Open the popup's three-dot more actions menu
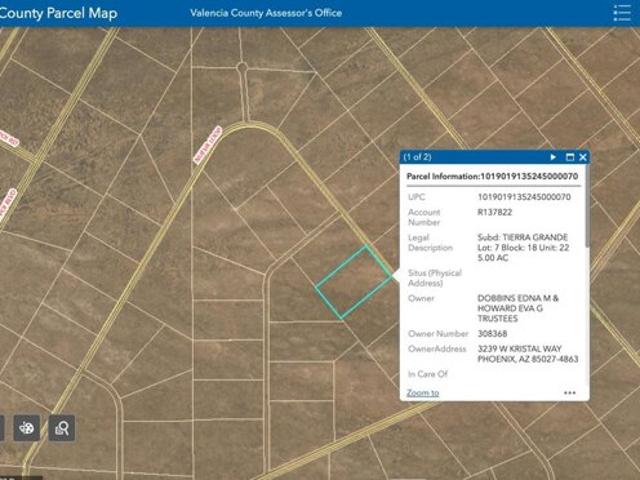The height and width of the screenshot is (480, 640). tap(570, 393)
